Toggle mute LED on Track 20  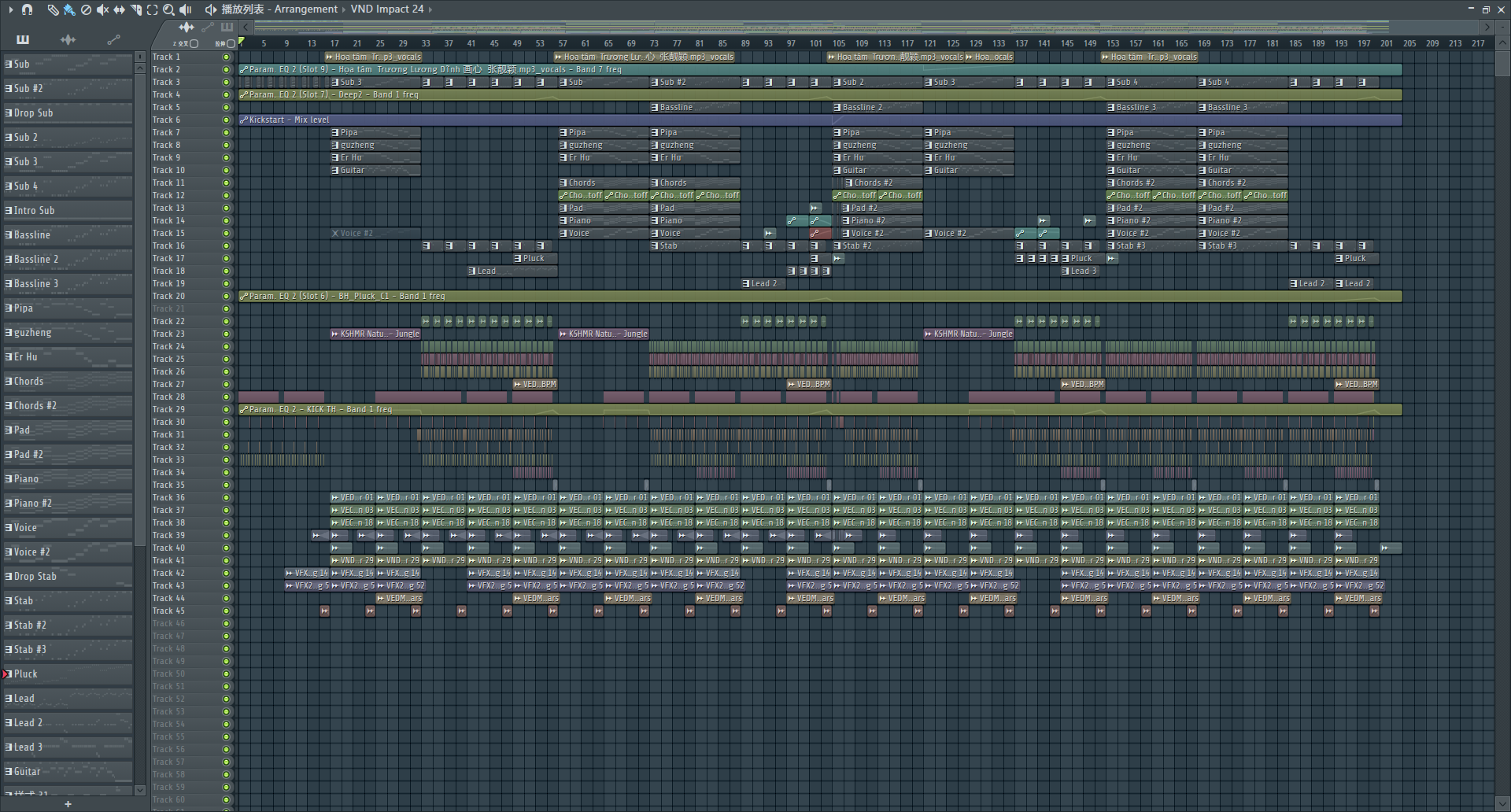pyautogui.click(x=227, y=297)
